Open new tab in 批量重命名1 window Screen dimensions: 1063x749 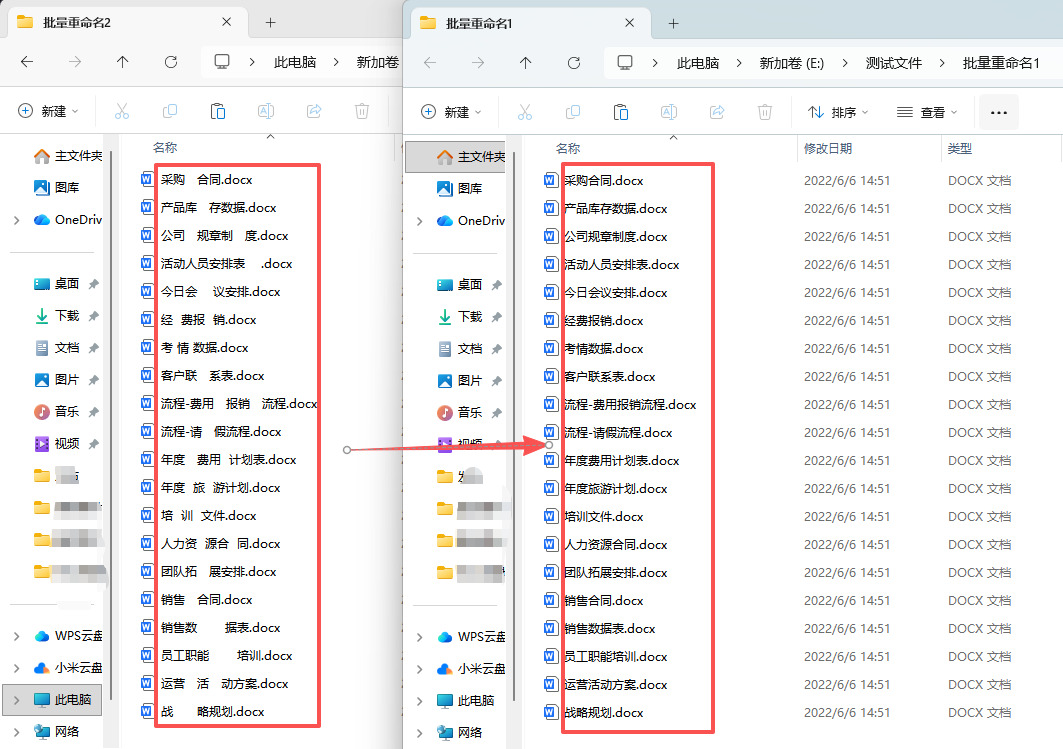(x=673, y=24)
